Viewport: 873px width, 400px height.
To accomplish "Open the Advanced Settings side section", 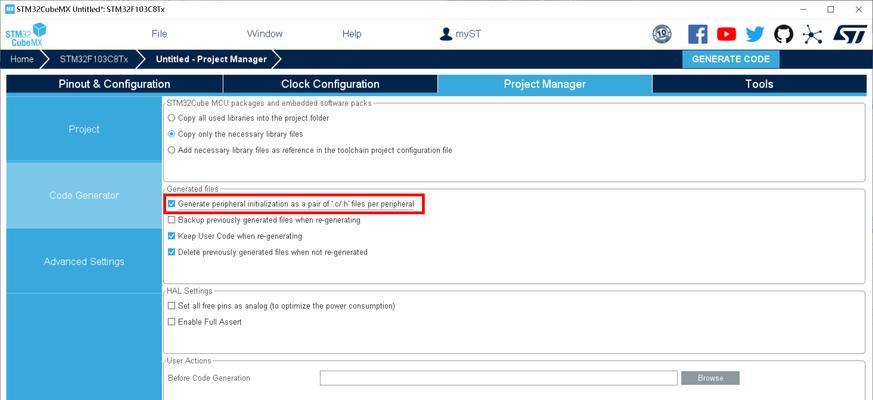I will tap(84, 261).
